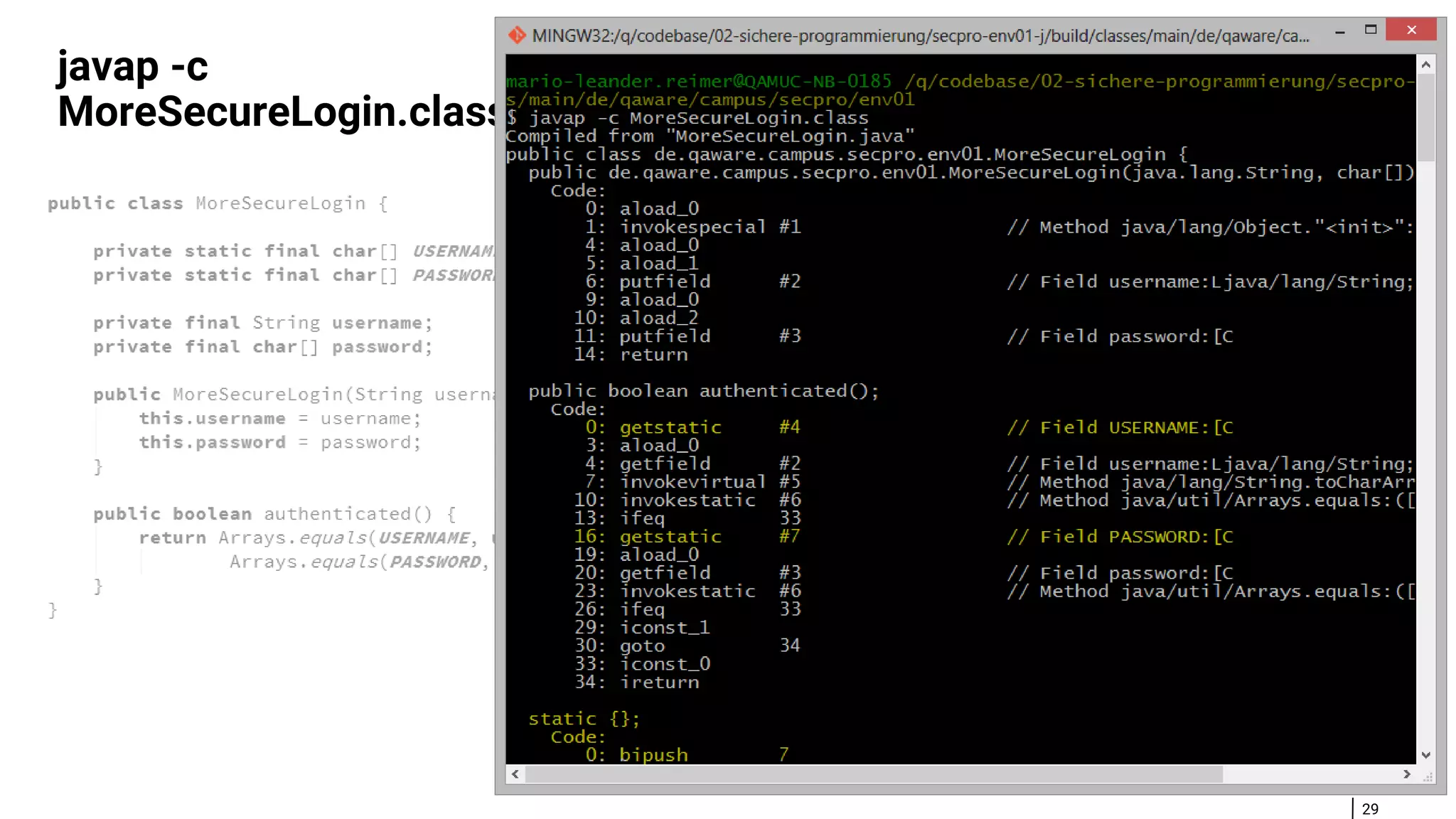Click the 'static {};' line in the terminal

pyautogui.click(x=584, y=719)
